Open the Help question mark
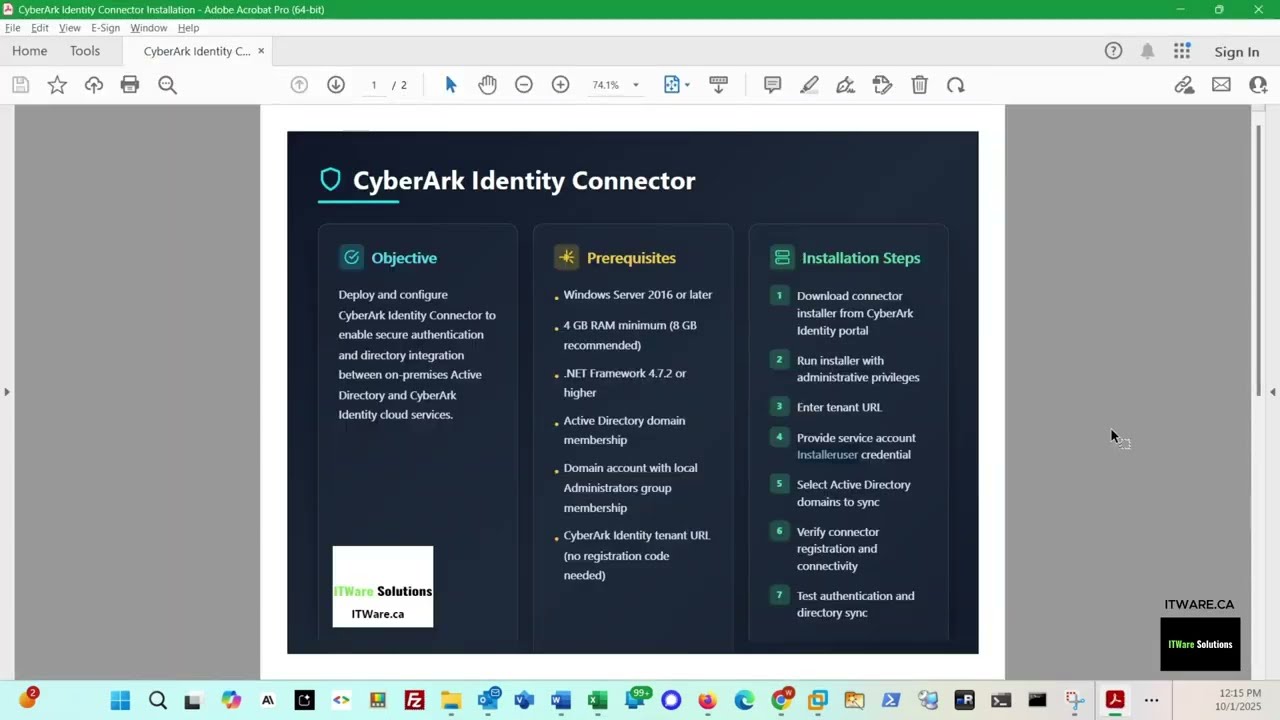This screenshot has height=720, width=1280. pos(1113,51)
